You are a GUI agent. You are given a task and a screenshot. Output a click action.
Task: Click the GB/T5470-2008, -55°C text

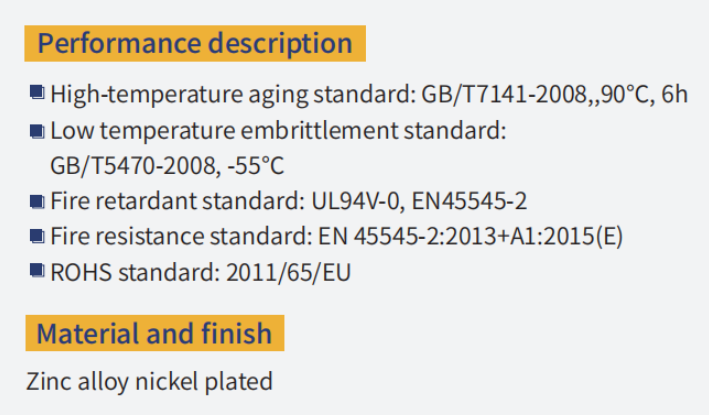(167, 165)
